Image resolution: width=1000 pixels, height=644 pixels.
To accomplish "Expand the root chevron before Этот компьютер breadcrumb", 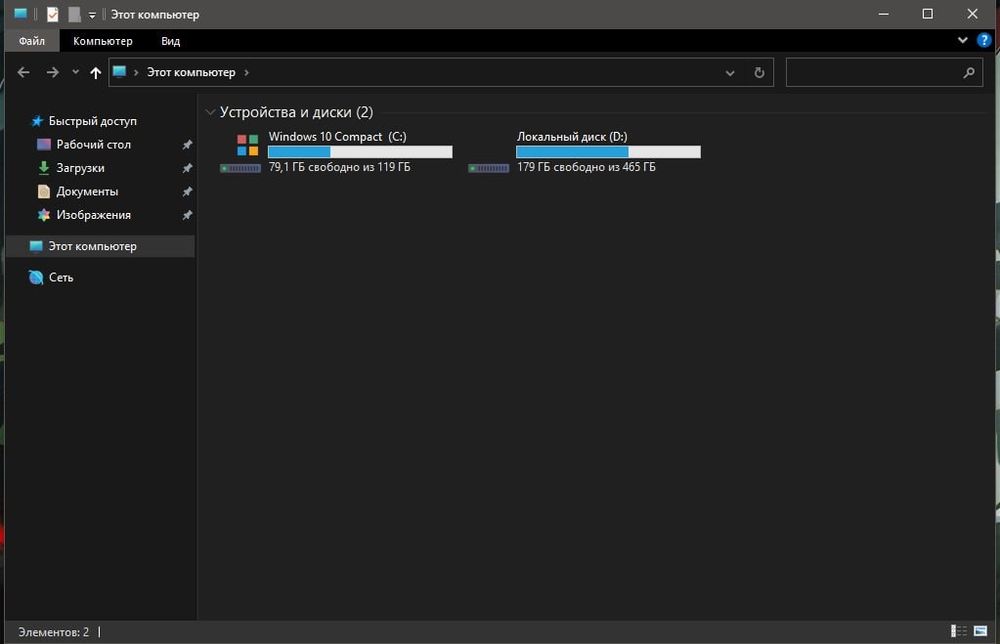I will (x=136, y=73).
